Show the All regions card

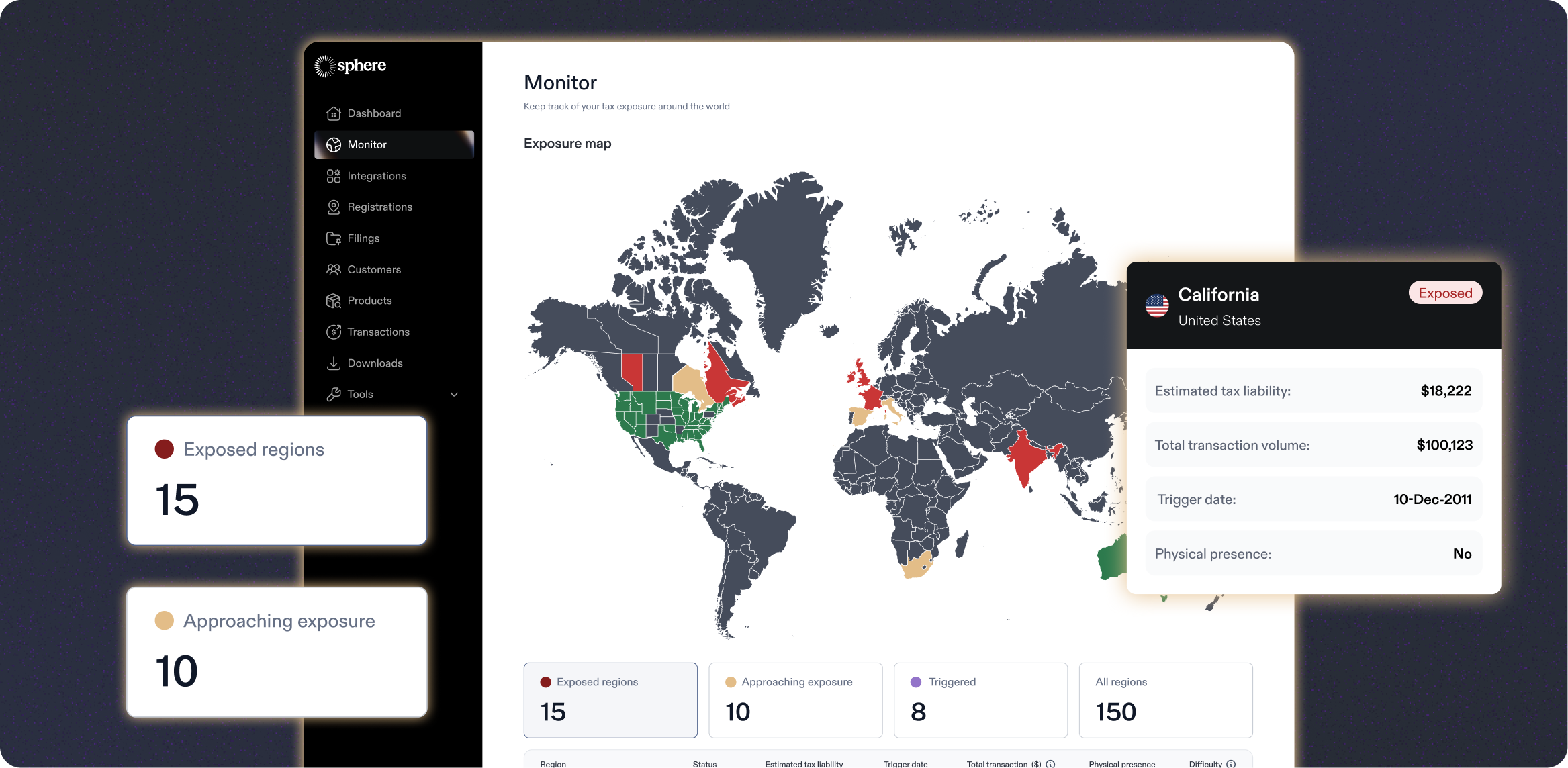coord(1165,700)
